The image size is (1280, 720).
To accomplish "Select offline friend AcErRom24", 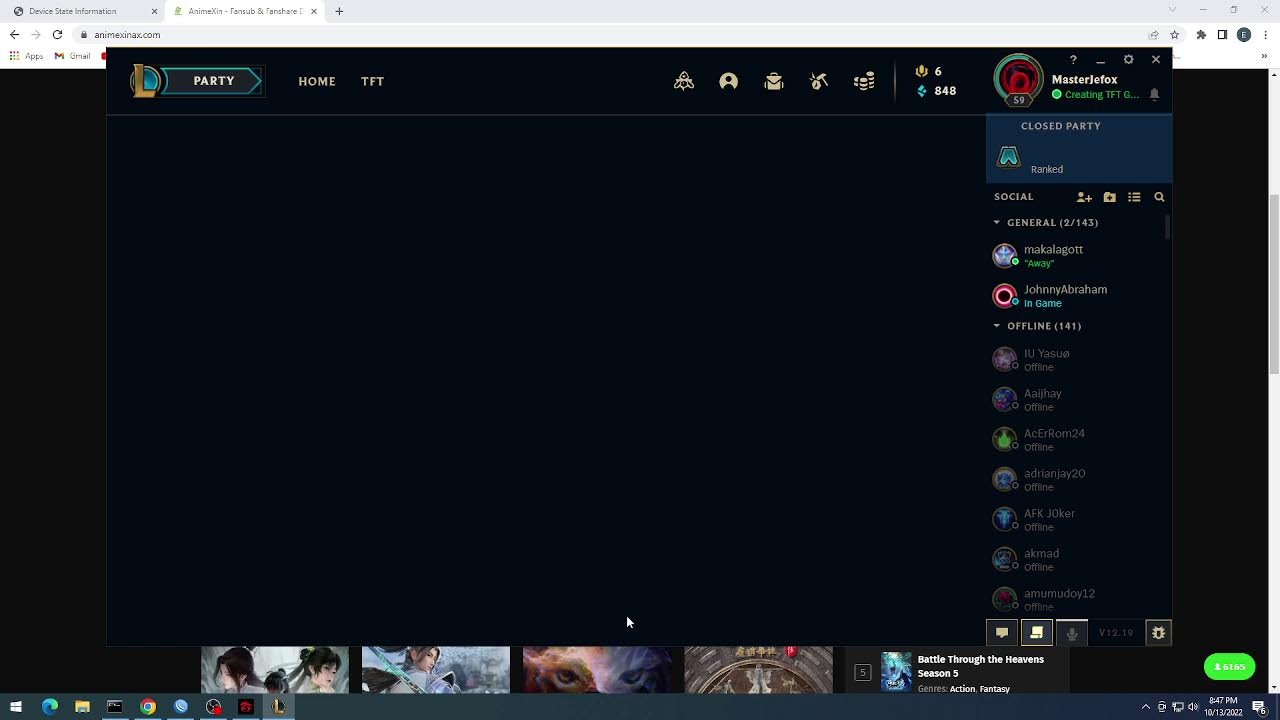I will (1076, 440).
